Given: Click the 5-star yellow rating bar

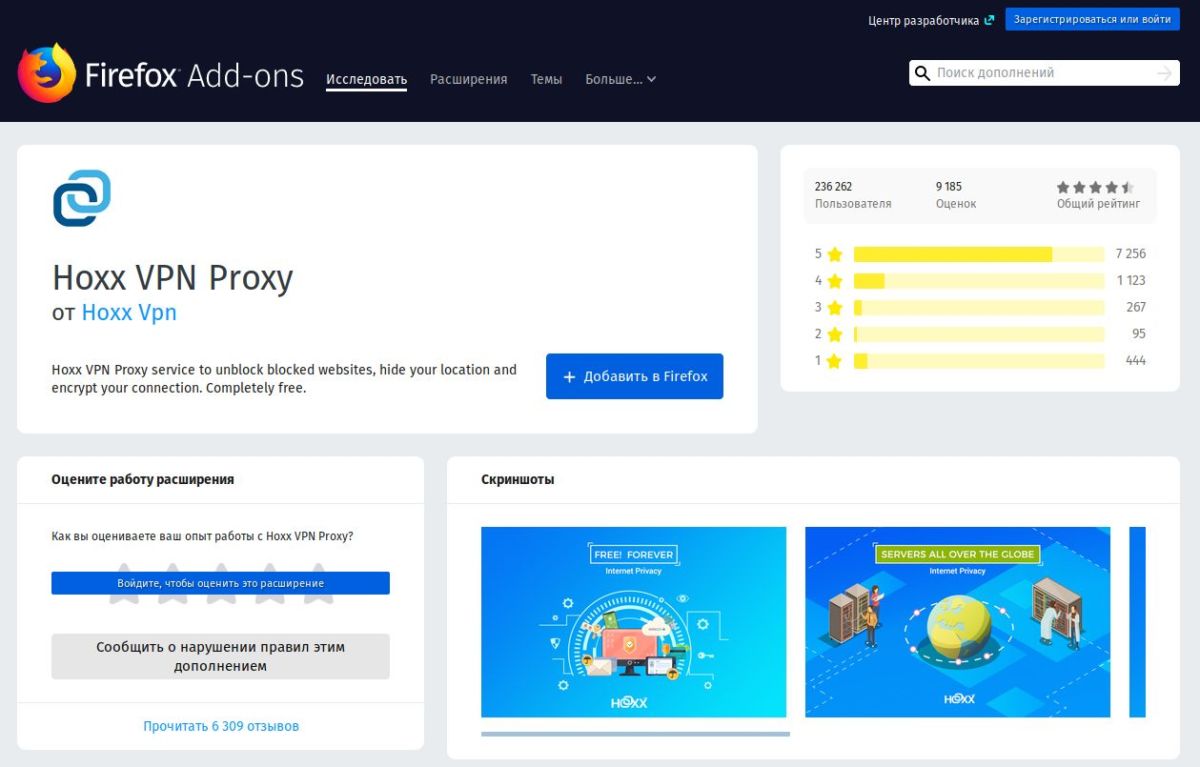Looking at the screenshot, I should coord(952,254).
